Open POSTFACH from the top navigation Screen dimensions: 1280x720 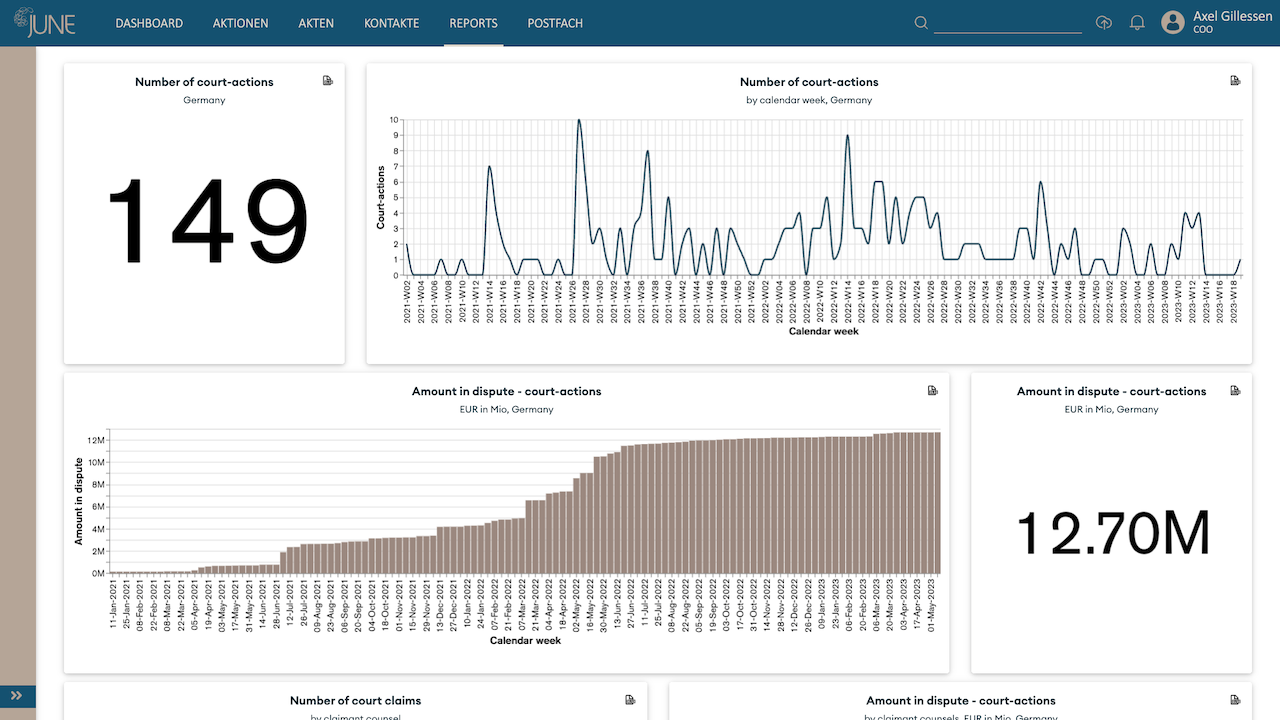pos(555,23)
